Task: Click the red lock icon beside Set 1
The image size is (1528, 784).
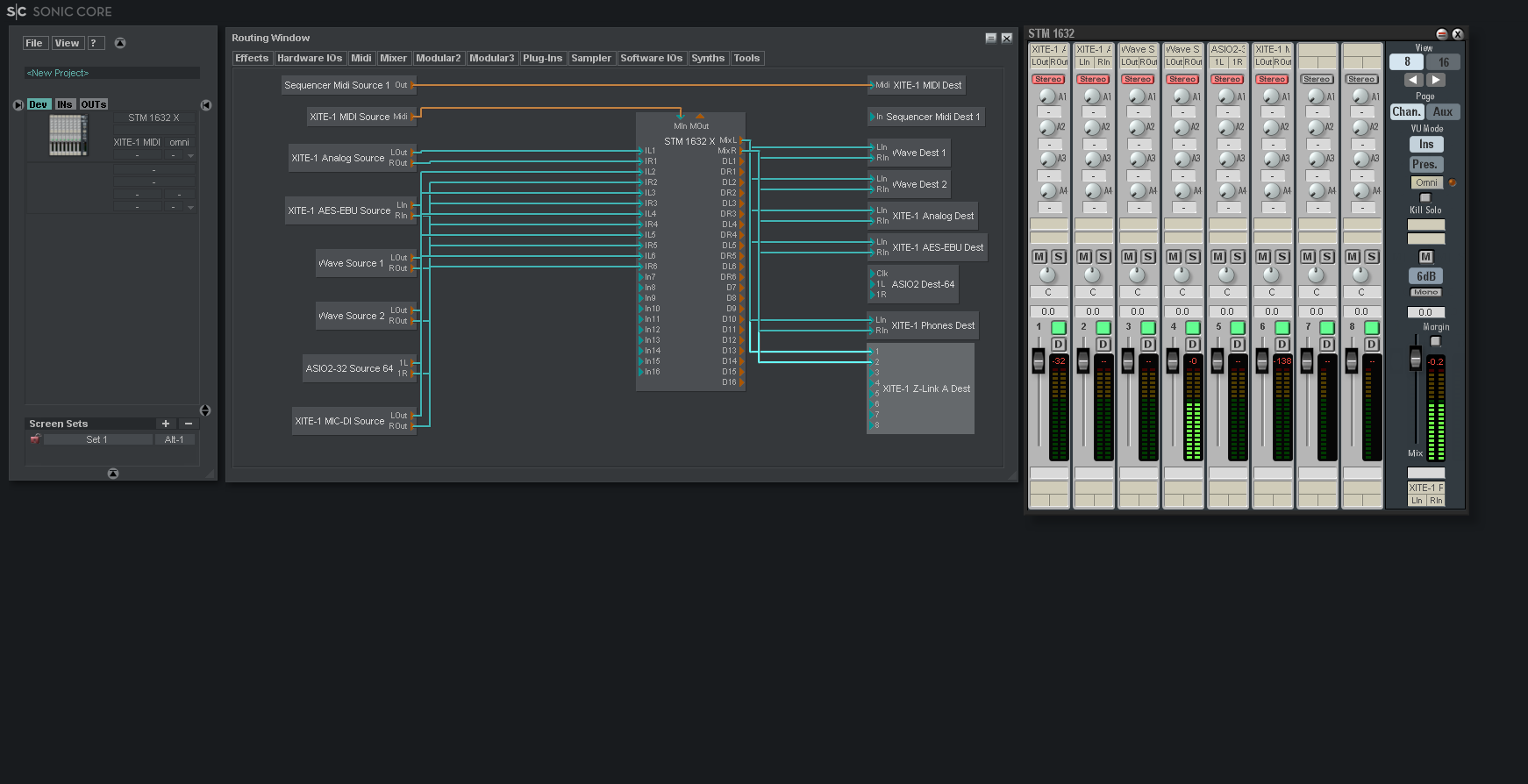Action: [35, 439]
